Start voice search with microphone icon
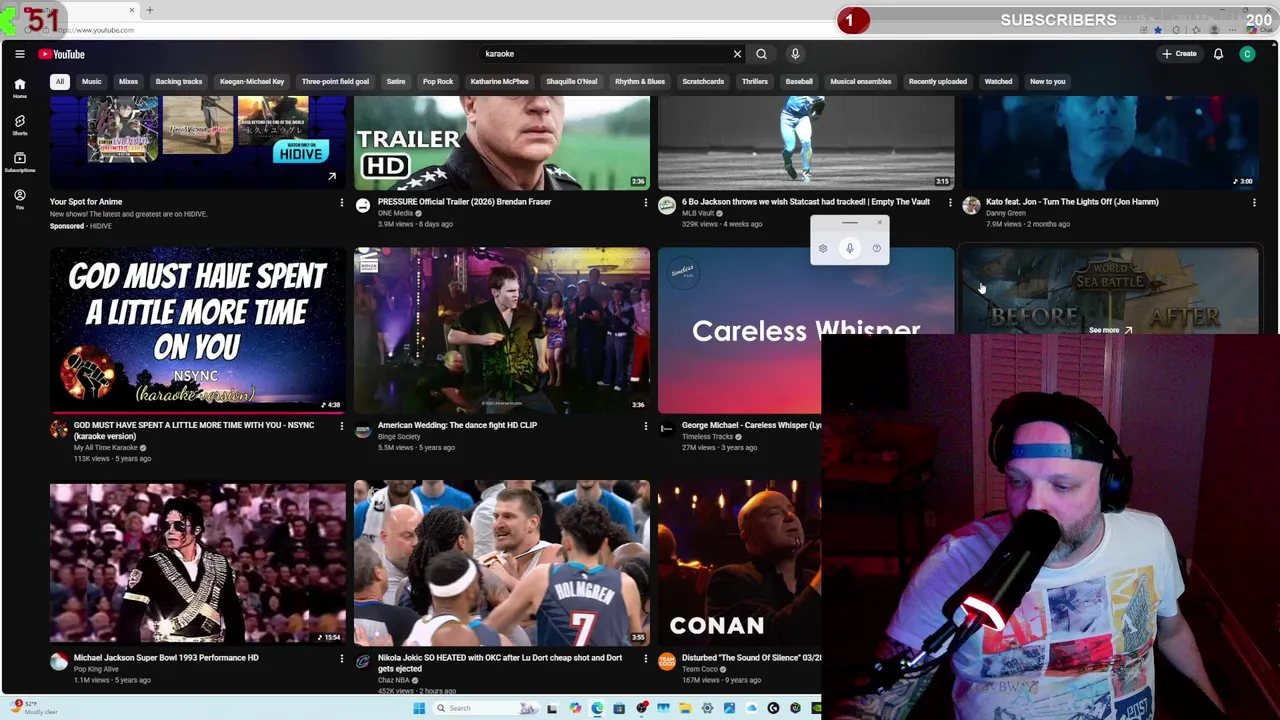 tap(795, 54)
